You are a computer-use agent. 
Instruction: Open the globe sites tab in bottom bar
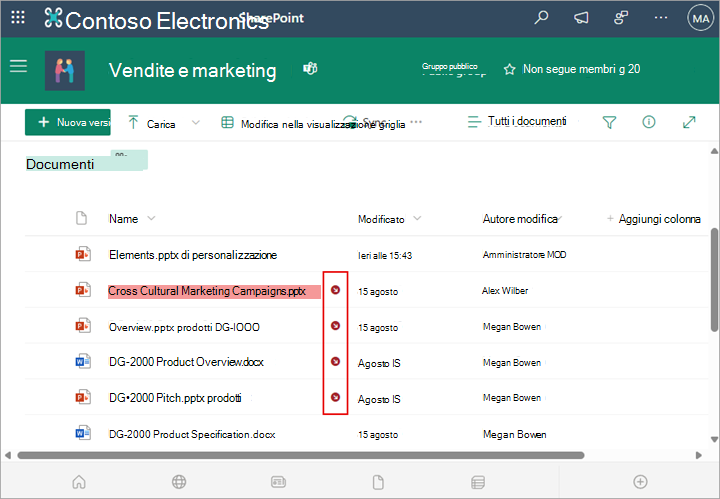[x=179, y=482]
